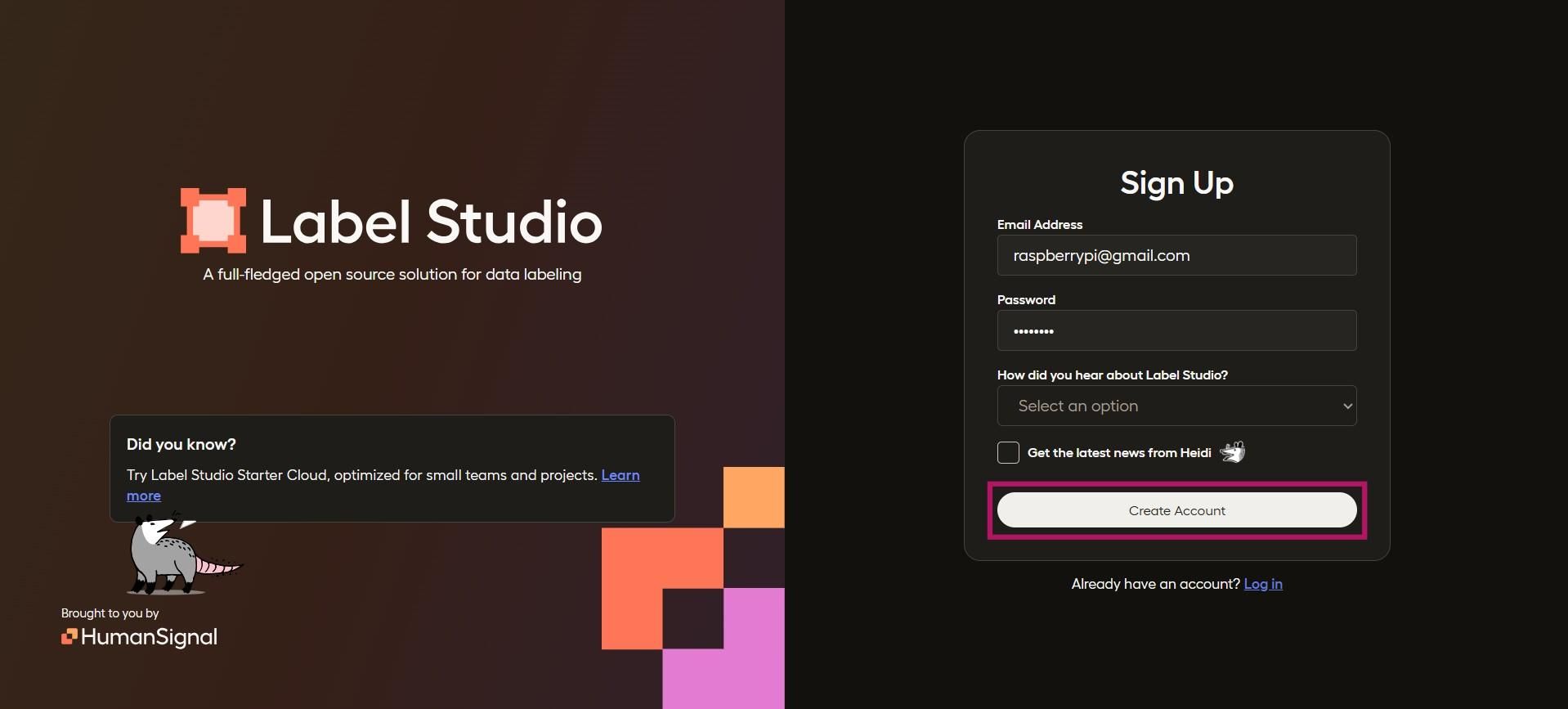The width and height of the screenshot is (1568, 709).
Task: Click the 'Brought to you by' text
Action: (x=110, y=613)
